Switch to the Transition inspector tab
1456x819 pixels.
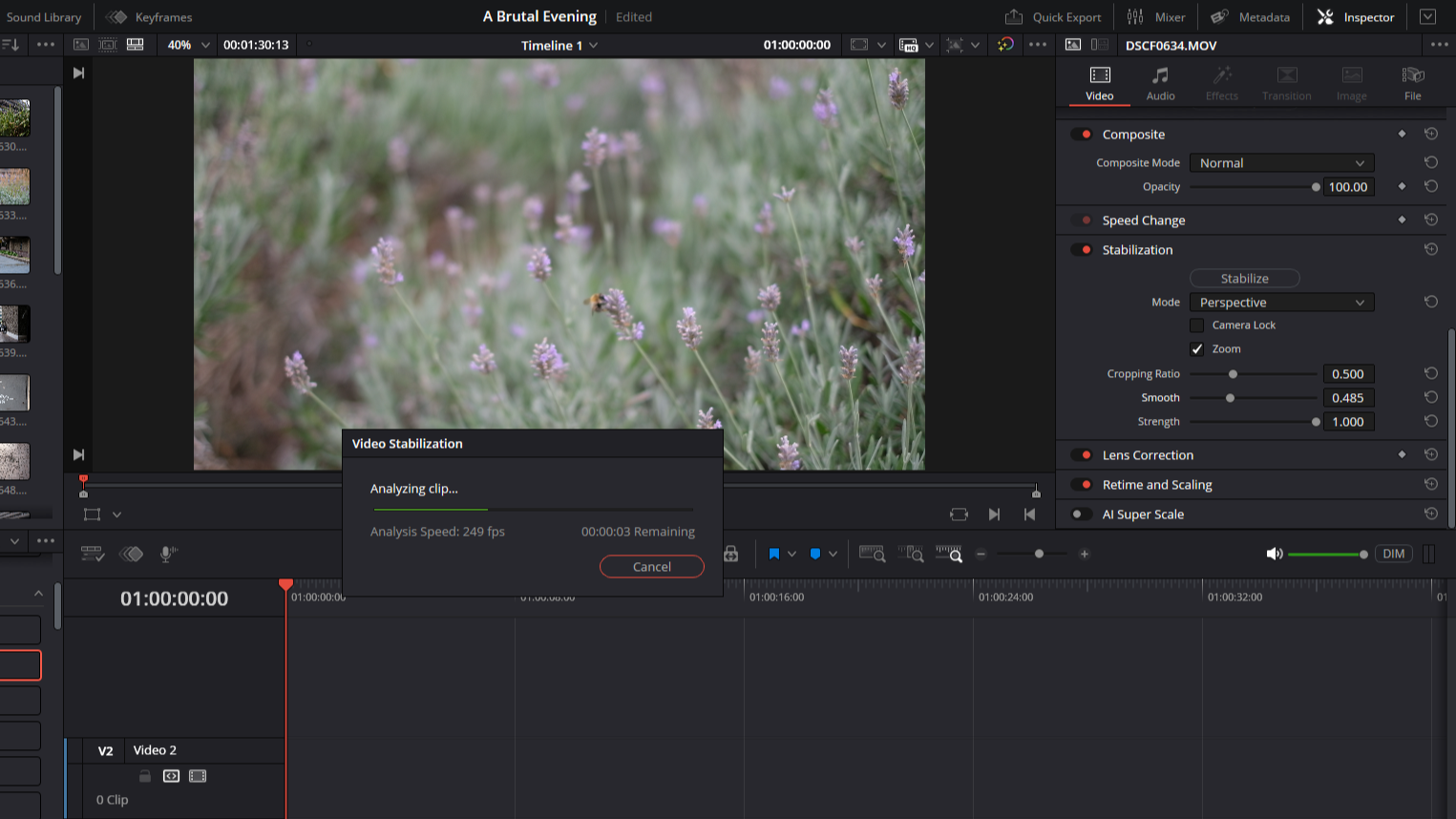point(1287,84)
